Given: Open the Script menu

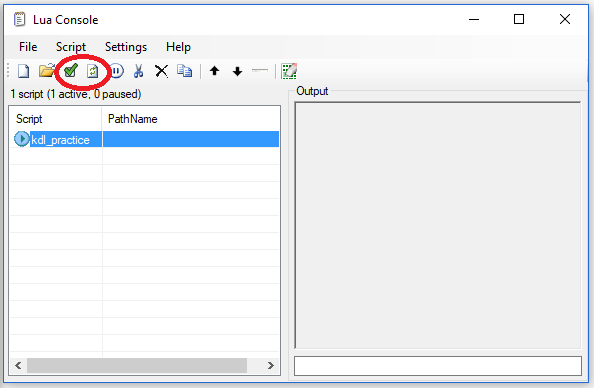Looking at the screenshot, I should click(x=71, y=47).
